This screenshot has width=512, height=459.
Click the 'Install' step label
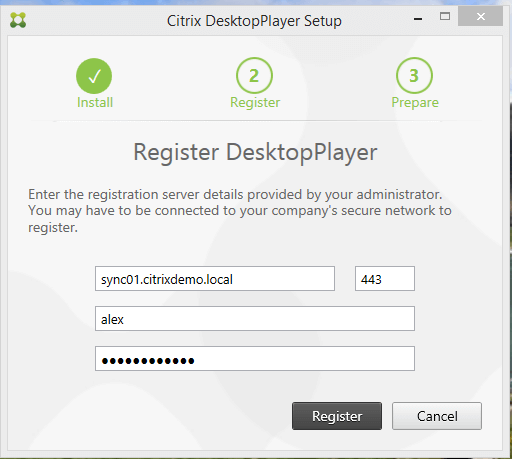pyautogui.click(x=95, y=102)
